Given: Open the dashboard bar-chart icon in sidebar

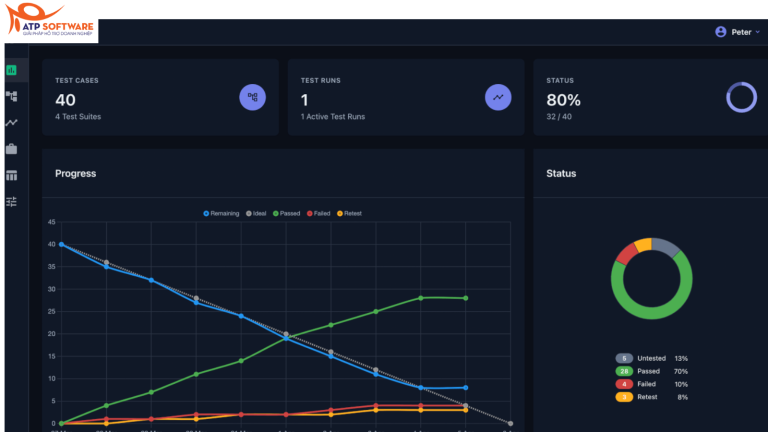Looking at the screenshot, I should [x=11, y=70].
